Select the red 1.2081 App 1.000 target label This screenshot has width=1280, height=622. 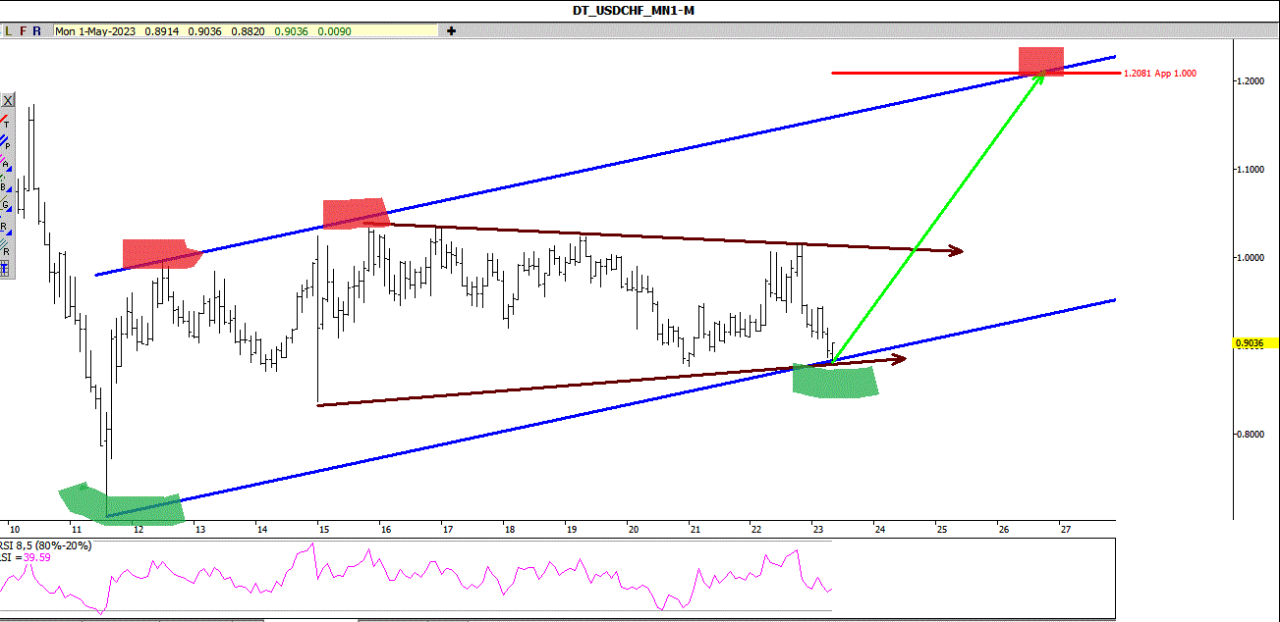point(1159,74)
